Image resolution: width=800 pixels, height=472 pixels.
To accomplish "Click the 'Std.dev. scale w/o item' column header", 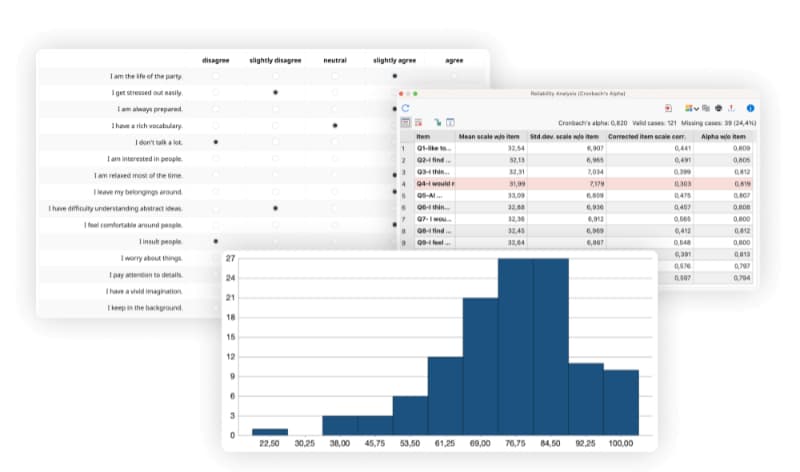I will click(566, 137).
